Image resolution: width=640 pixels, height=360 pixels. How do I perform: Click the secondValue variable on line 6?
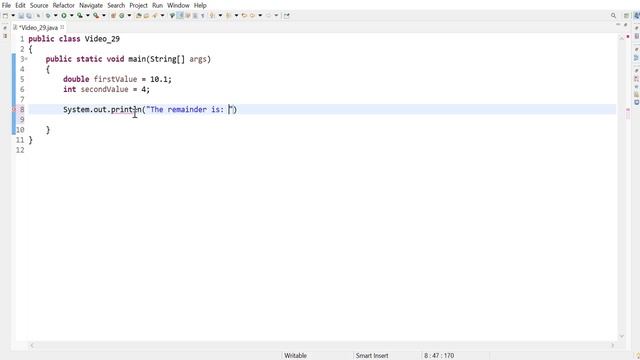pyautogui.click(x=104, y=89)
